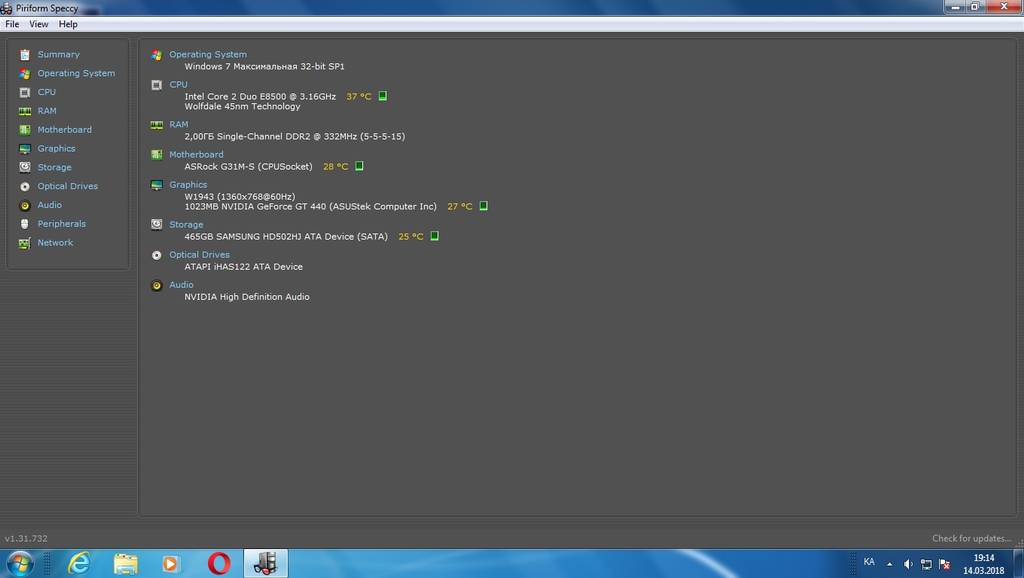The width and height of the screenshot is (1024, 578).
Task: Launch Opera browser from the taskbar
Action: point(219,564)
